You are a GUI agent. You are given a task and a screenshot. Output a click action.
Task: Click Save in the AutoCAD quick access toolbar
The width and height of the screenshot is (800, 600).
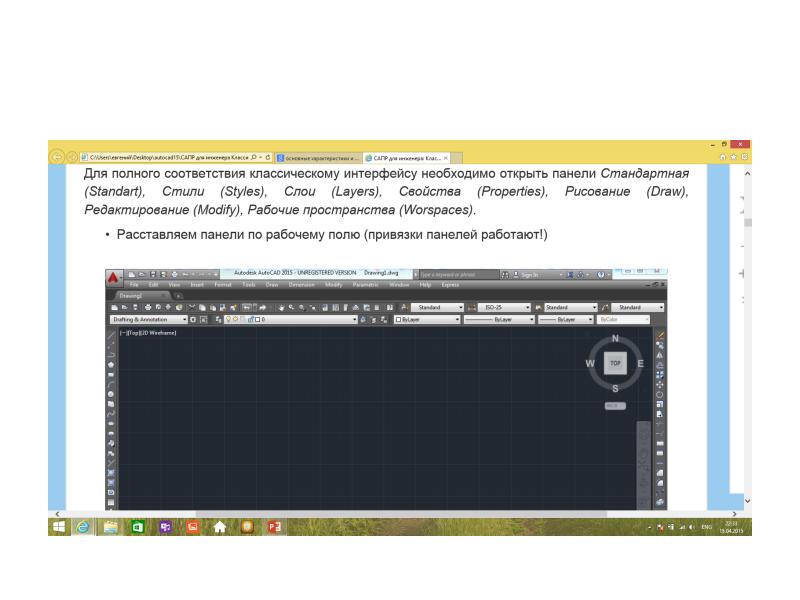153,274
